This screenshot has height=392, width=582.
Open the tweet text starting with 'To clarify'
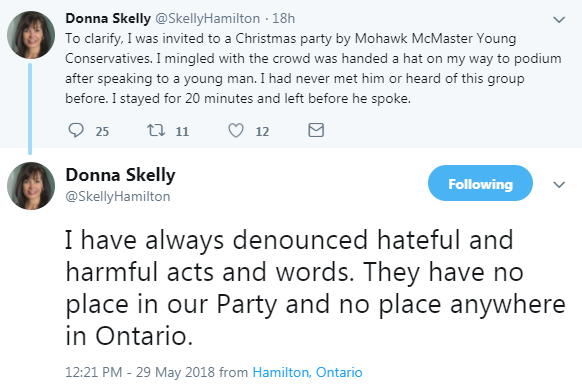tap(313, 68)
